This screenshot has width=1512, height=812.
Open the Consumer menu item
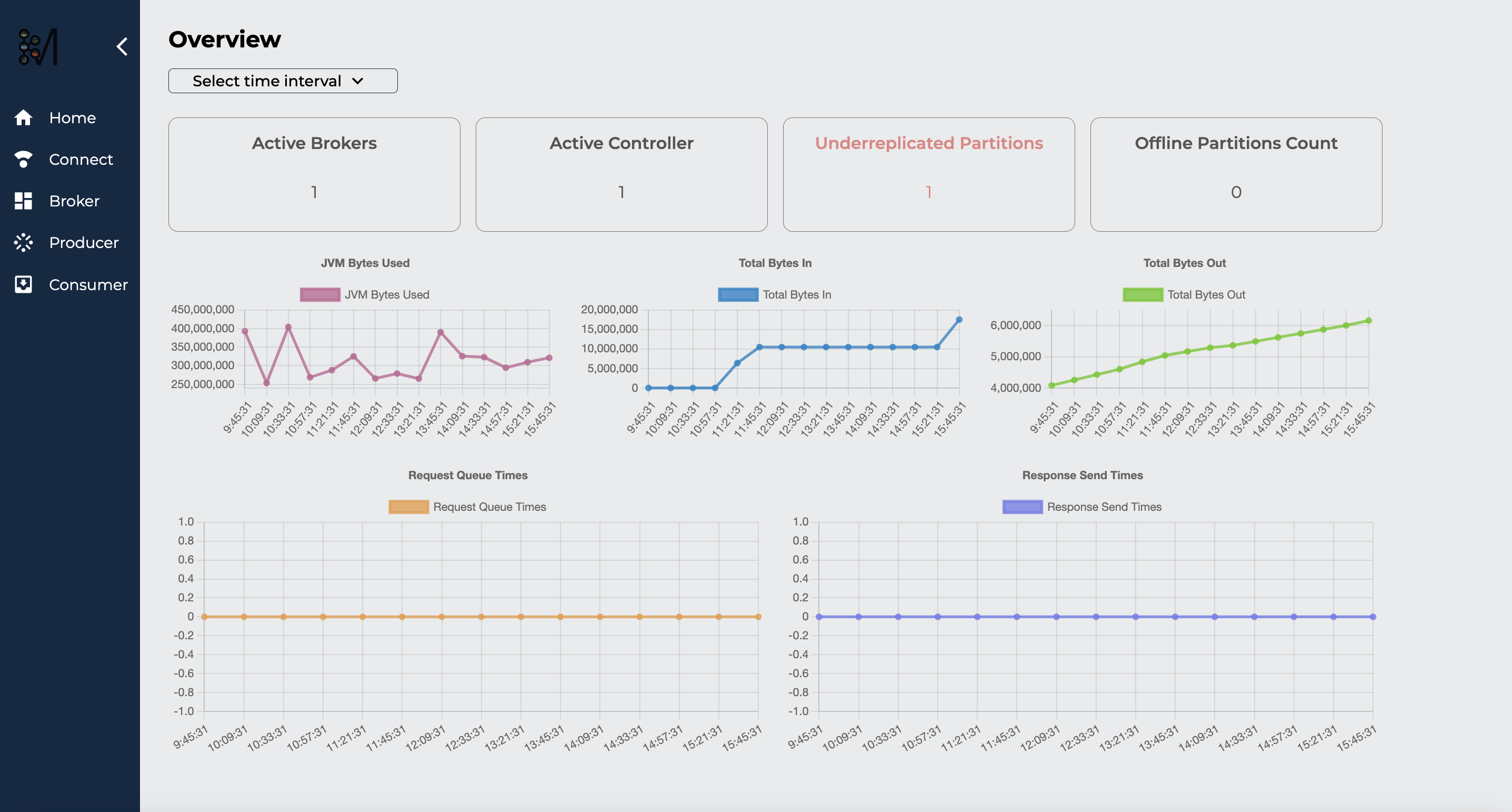click(88, 285)
